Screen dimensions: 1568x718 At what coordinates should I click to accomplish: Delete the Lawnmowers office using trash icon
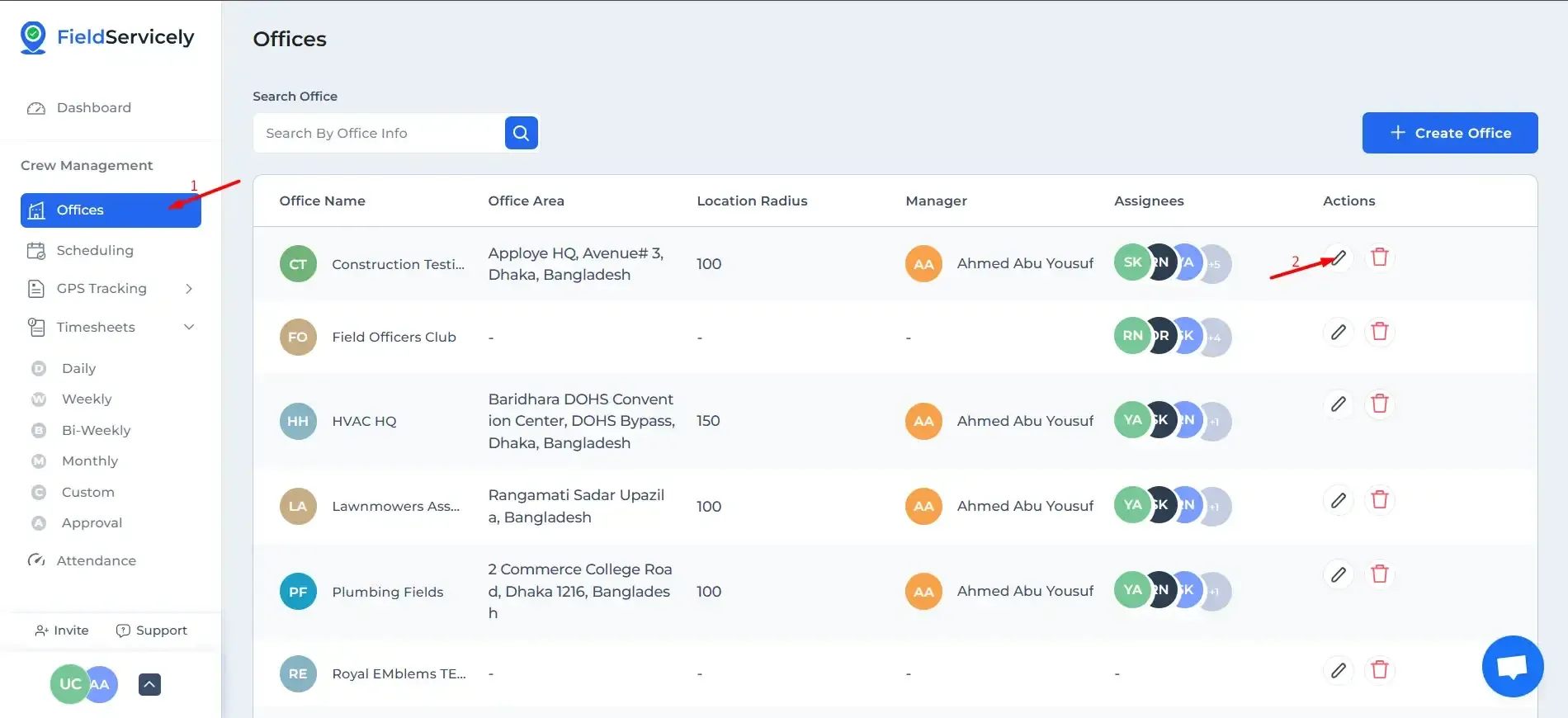pos(1379,500)
